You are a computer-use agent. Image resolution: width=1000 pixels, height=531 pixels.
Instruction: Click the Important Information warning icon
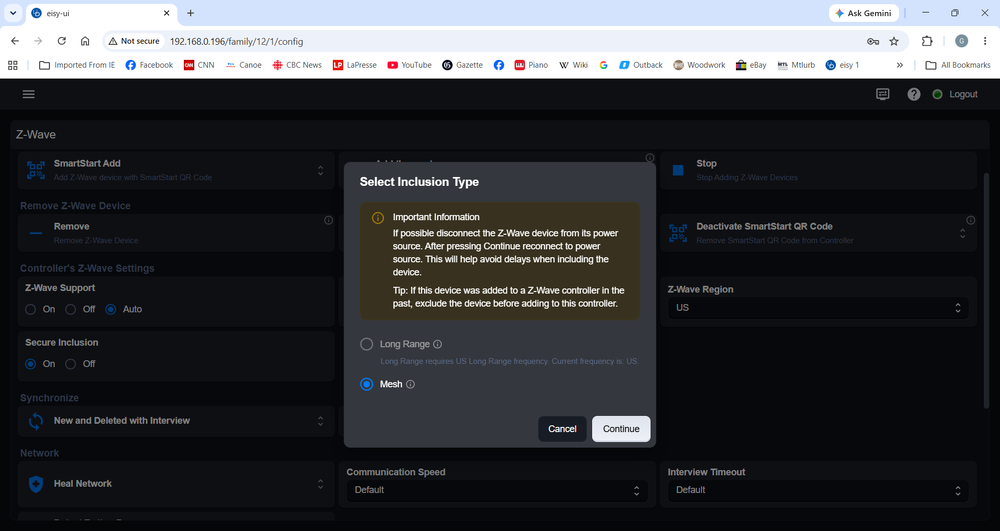[378, 218]
